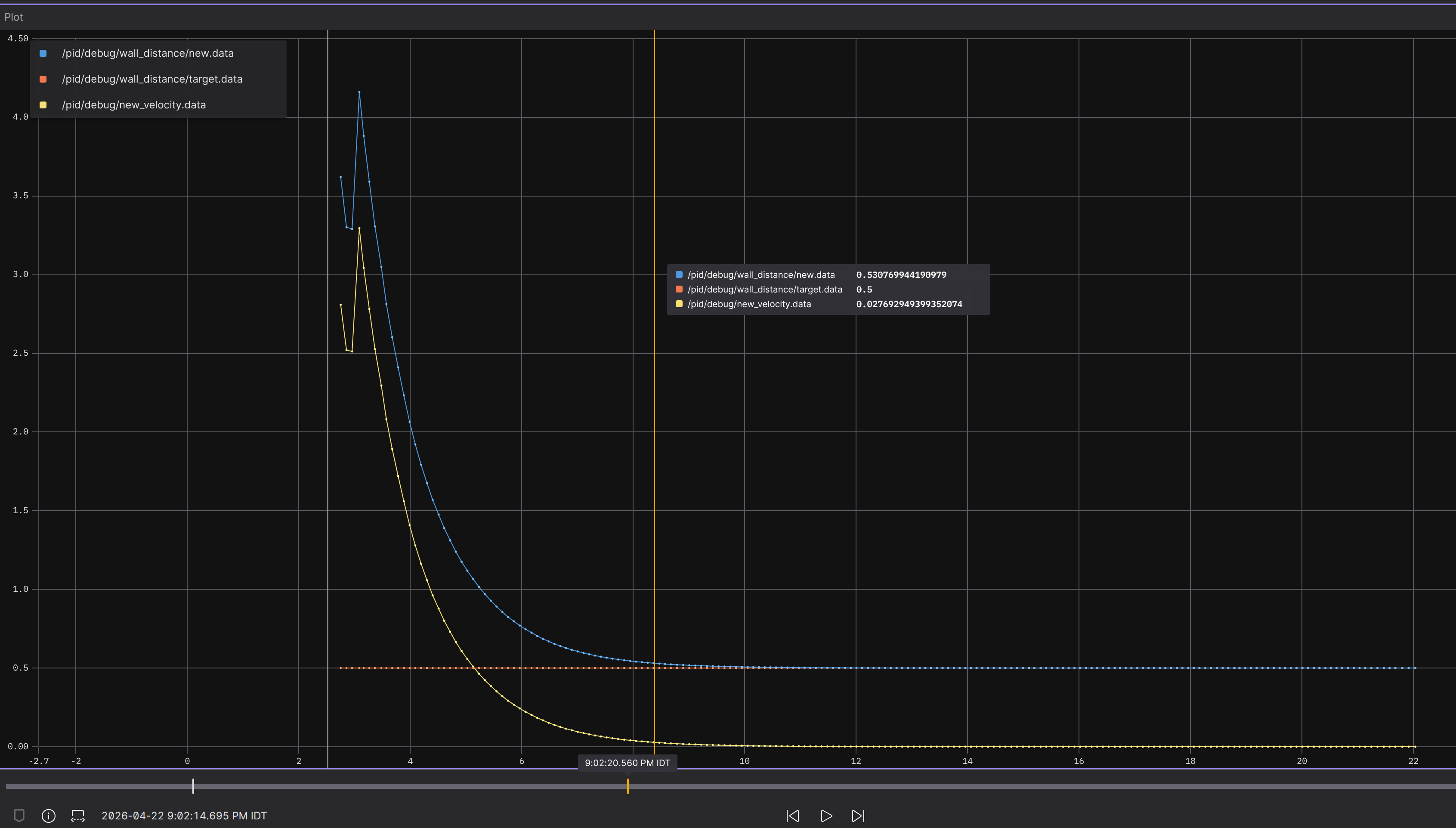Click the 9:02:20.560 PM time label
1456x828 pixels.
click(628, 762)
